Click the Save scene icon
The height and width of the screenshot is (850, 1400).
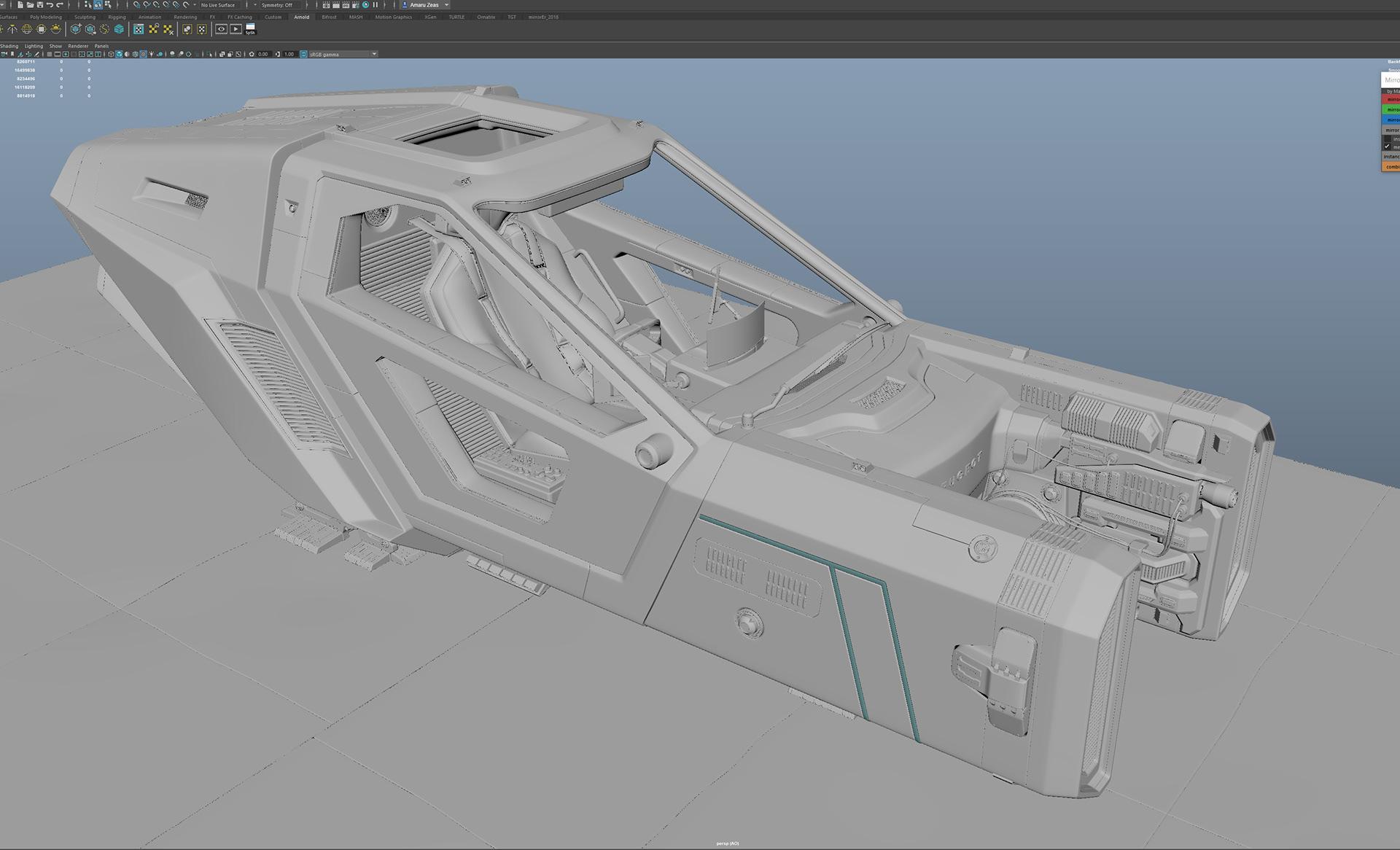click(x=39, y=5)
